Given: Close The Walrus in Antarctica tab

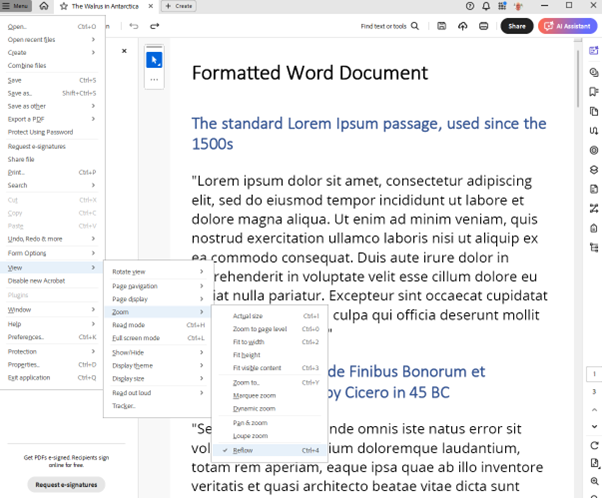Looking at the screenshot, I should tap(150, 6).
